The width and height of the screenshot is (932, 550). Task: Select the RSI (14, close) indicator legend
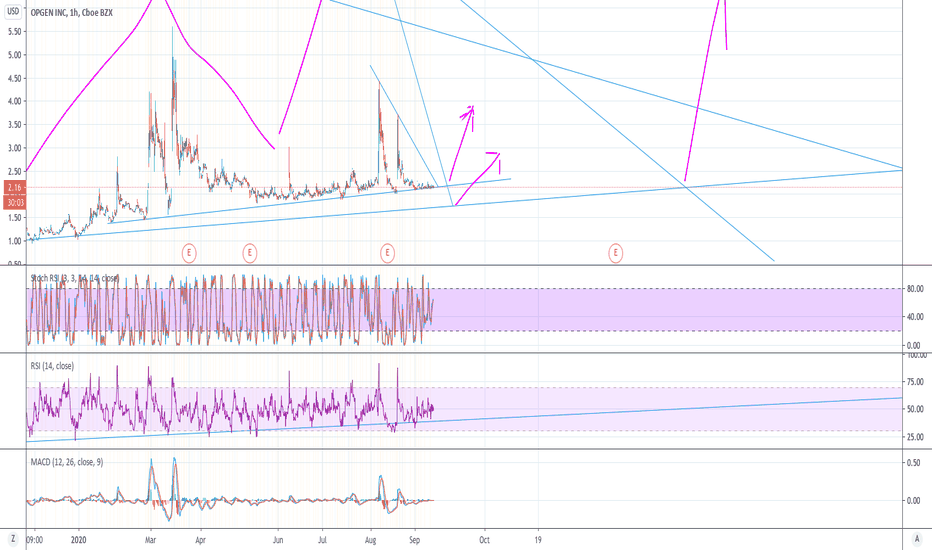52,366
